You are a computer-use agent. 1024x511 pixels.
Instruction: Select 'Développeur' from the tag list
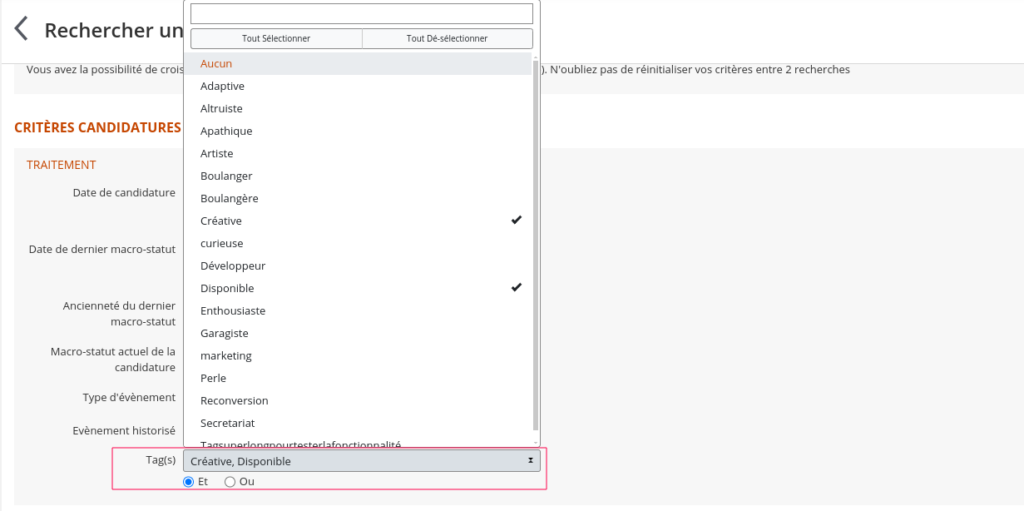[232, 266]
